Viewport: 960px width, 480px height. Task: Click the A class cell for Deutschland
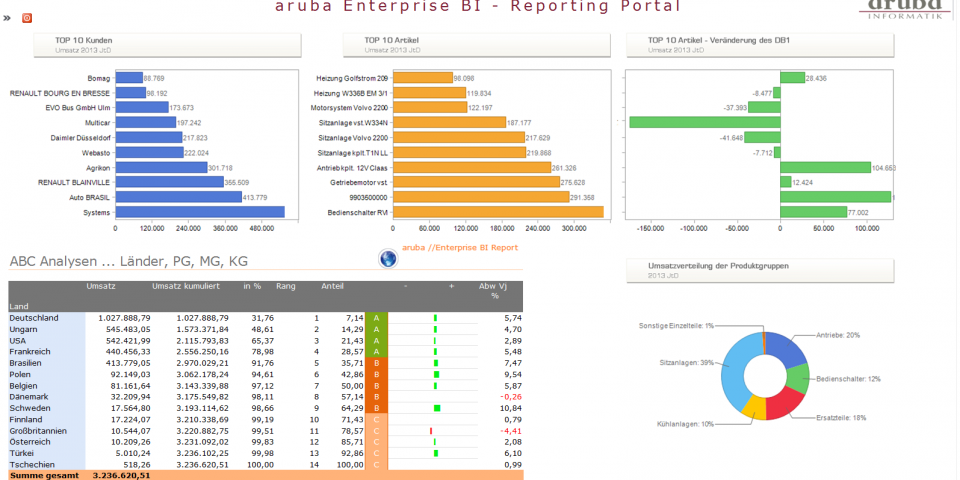point(377,318)
